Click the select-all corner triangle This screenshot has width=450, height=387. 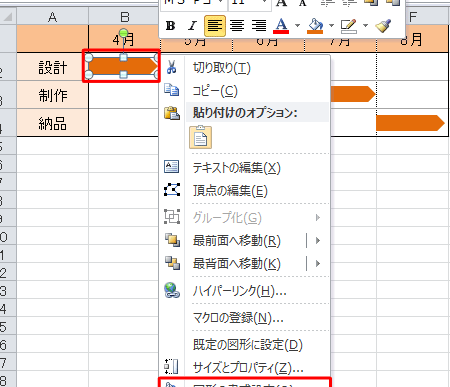8,17
